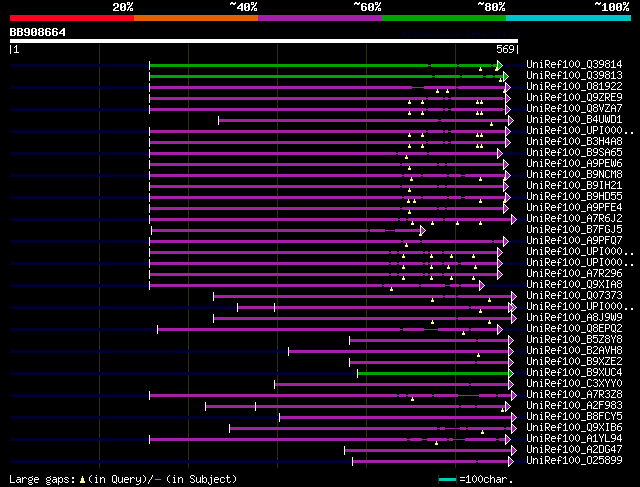Click the white query sequence bar
The width and height of the screenshot is (640, 487).
tap(264, 41)
